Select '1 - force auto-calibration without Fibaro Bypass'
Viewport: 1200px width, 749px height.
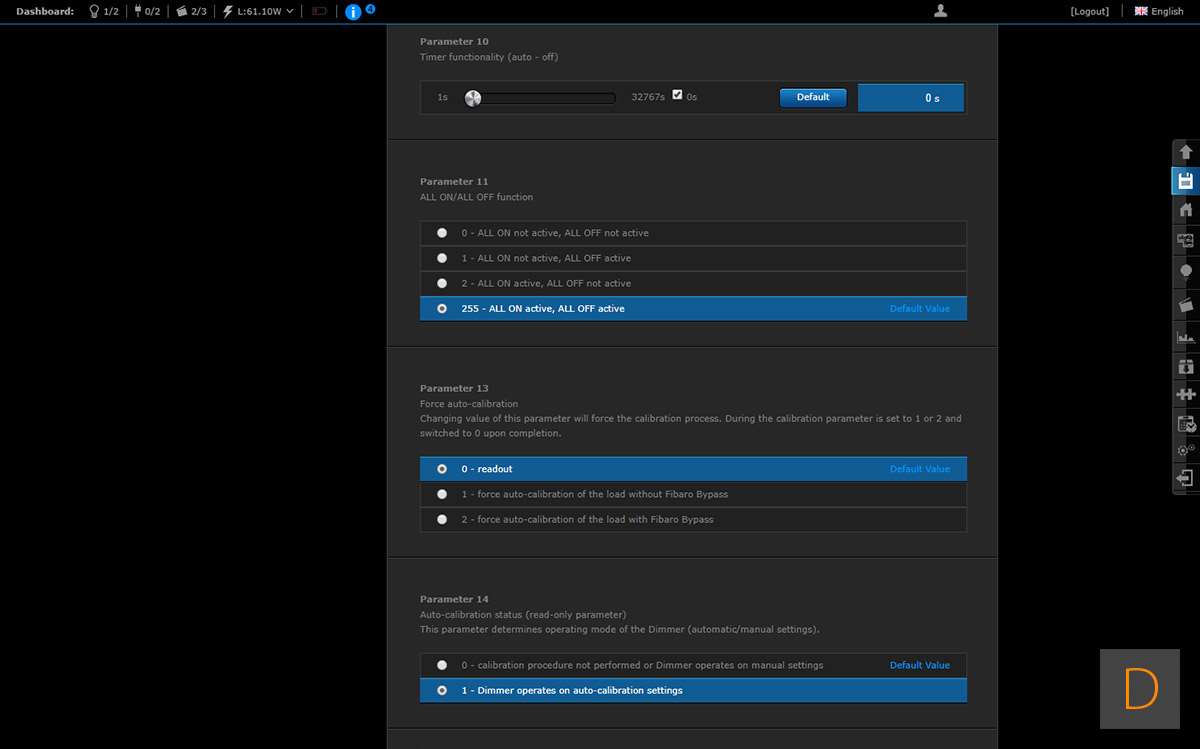coord(442,494)
